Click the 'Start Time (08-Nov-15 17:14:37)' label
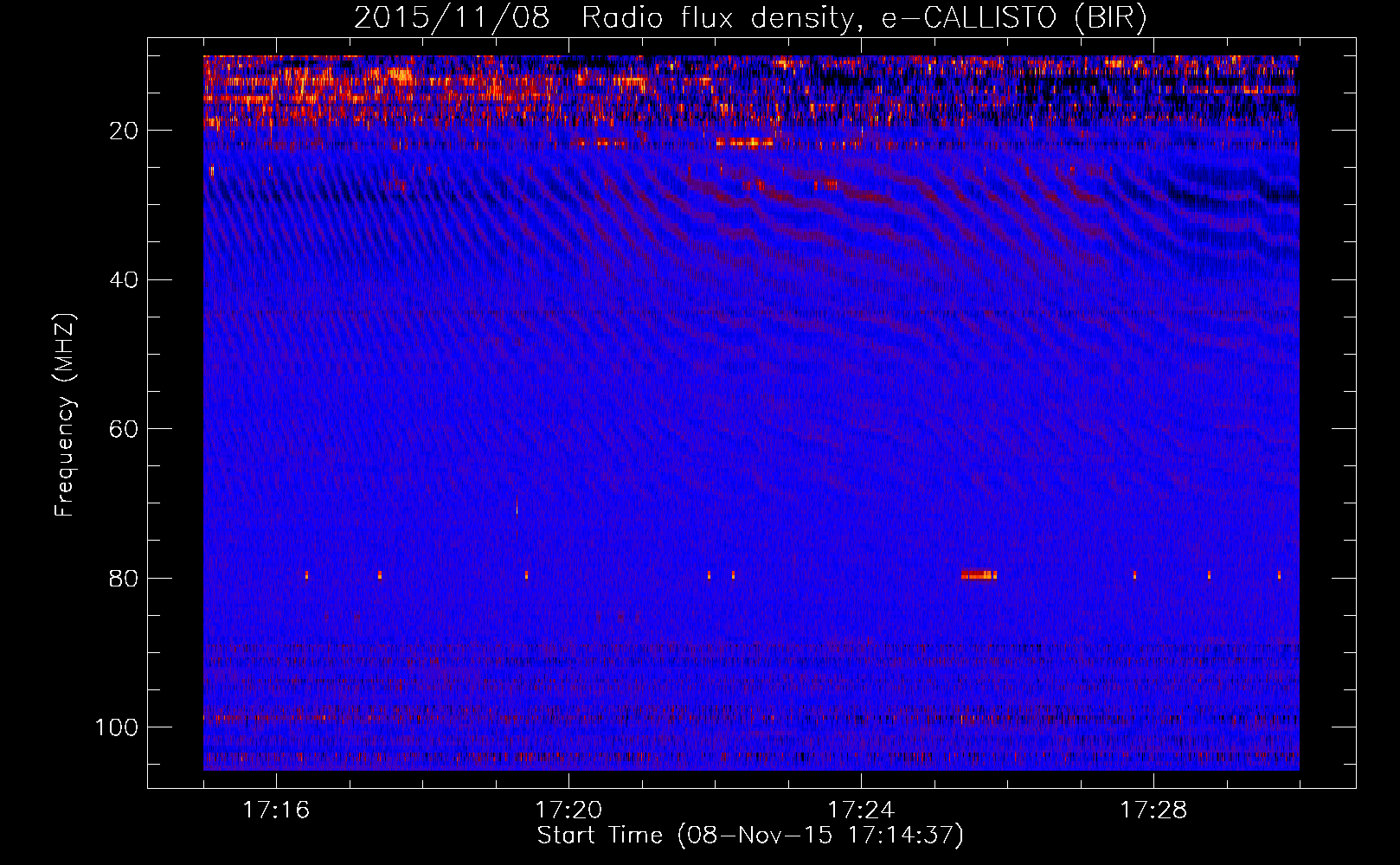The height and width of the screenshot is (865, 1400). click(750, 836)
